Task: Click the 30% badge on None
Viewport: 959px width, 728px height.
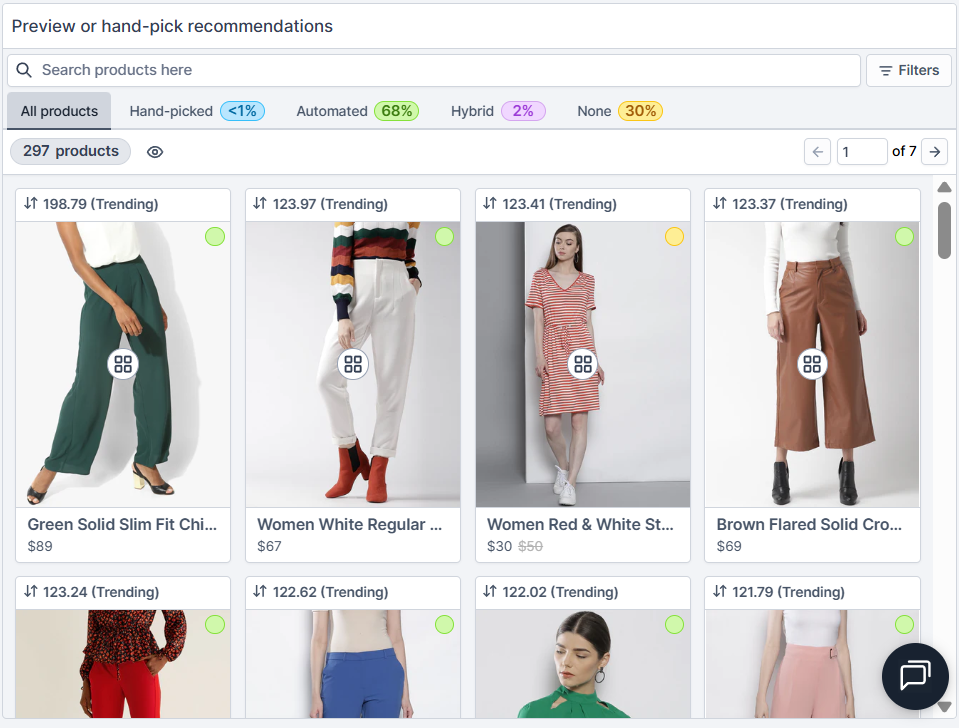Action: 640,111
